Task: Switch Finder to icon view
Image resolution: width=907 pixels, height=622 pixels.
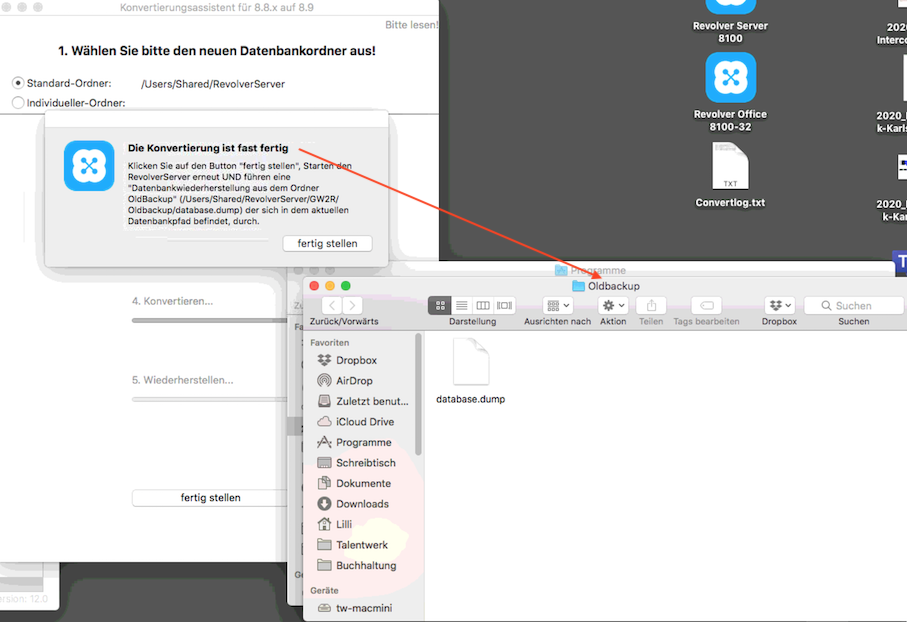Action: click(439, 305)
